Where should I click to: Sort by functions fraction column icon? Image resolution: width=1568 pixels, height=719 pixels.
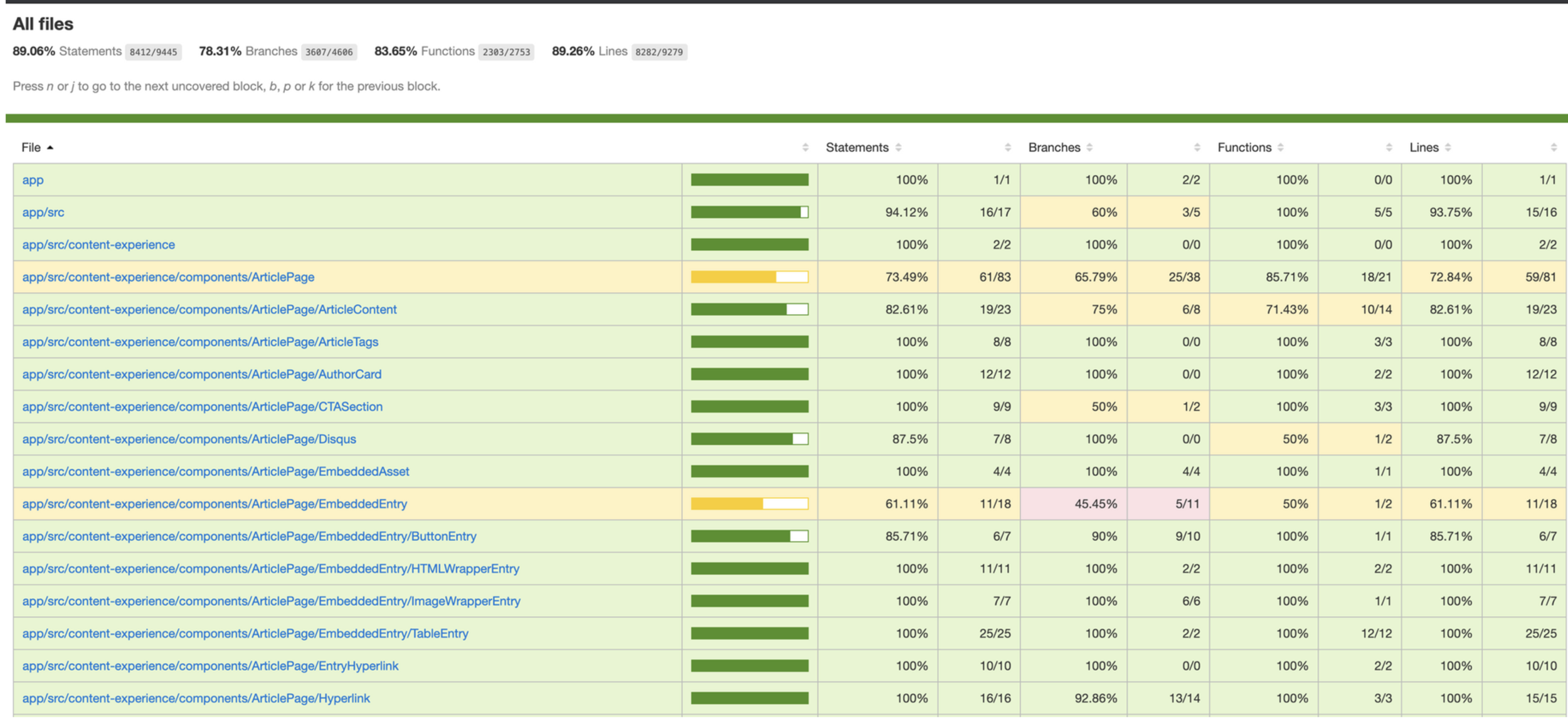(x=1389, y=148)
